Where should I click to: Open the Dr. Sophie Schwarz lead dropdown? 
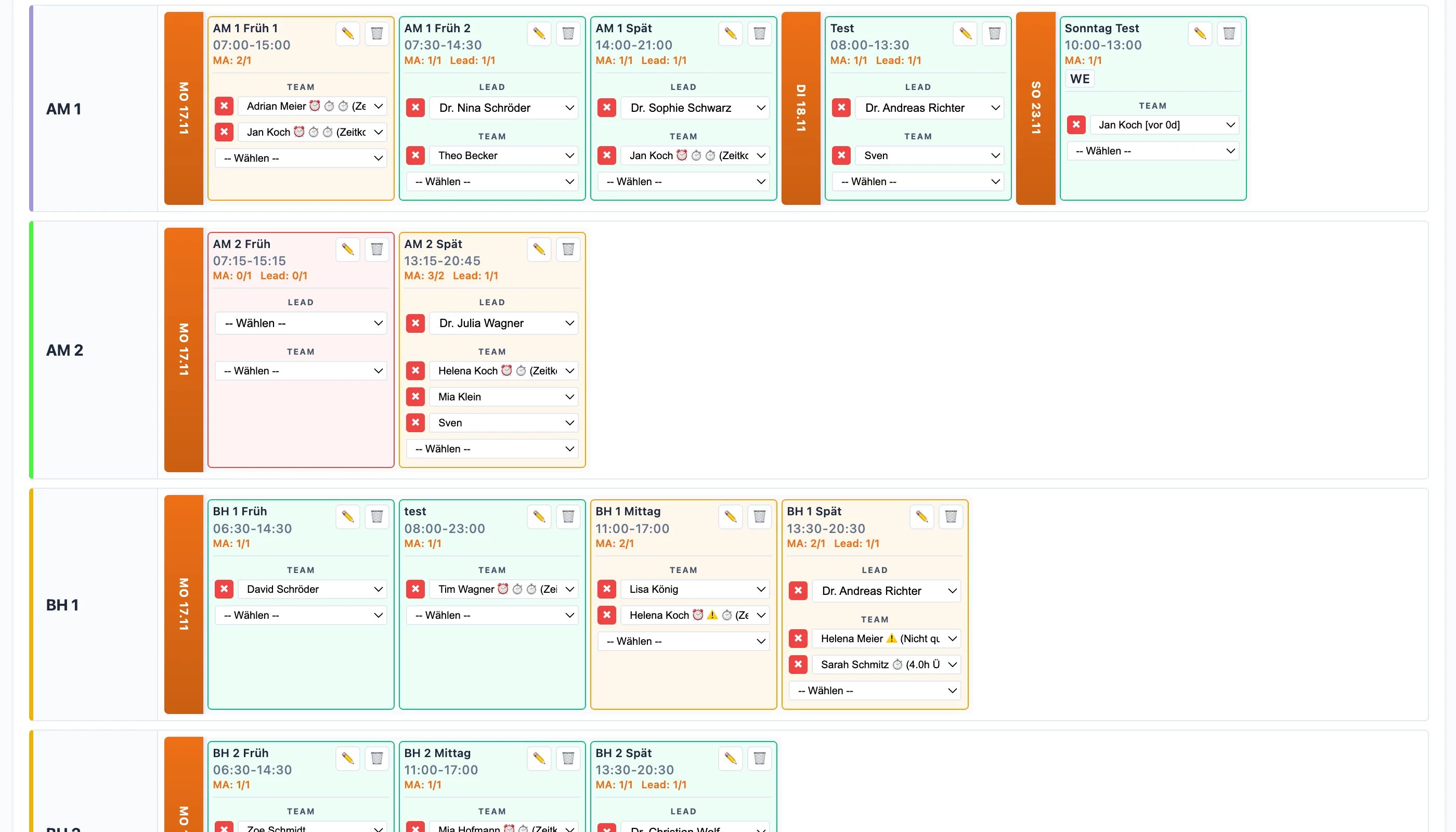click(695, 108)
